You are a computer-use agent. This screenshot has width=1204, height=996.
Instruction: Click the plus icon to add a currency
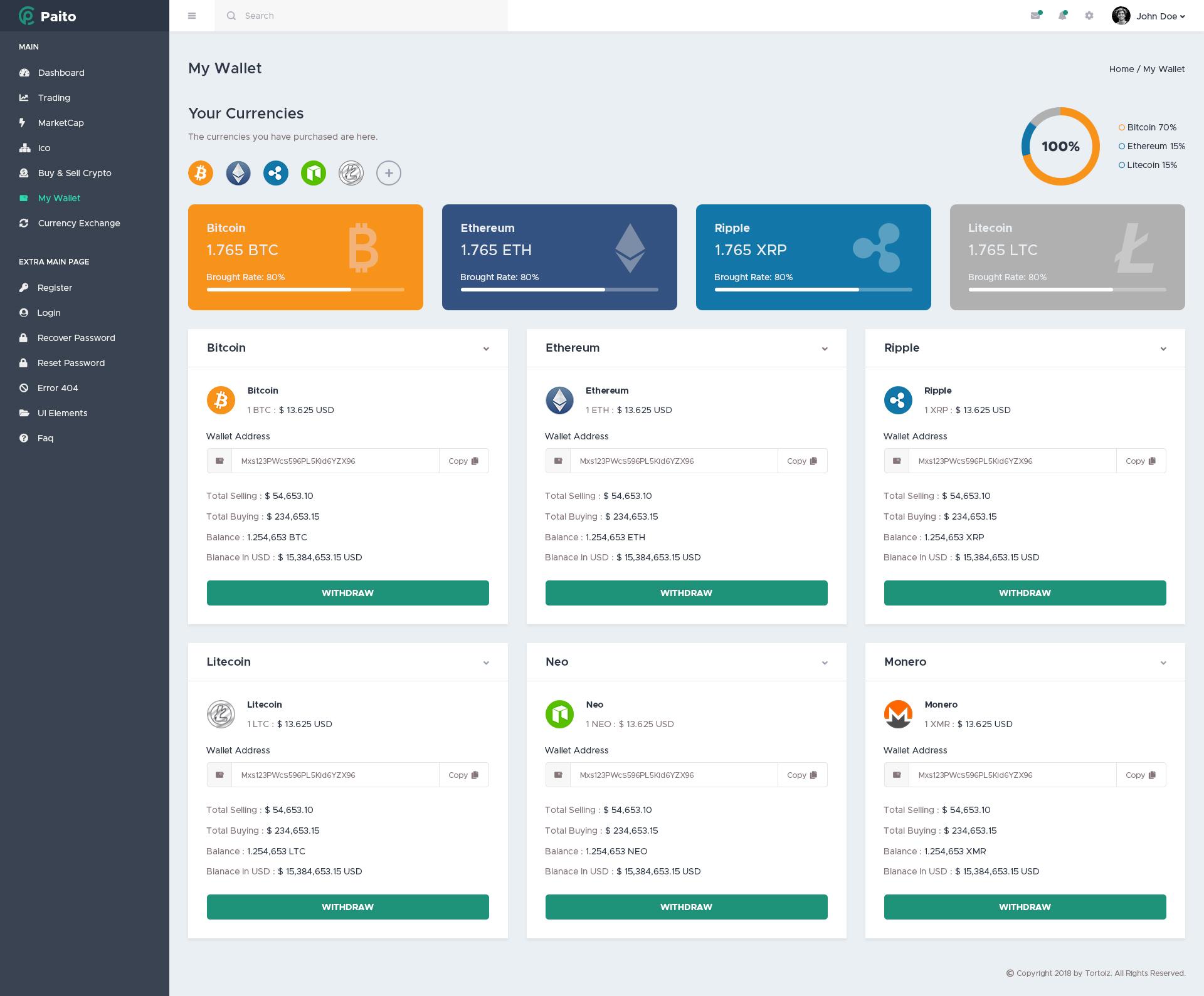click(x=389, y=173)
